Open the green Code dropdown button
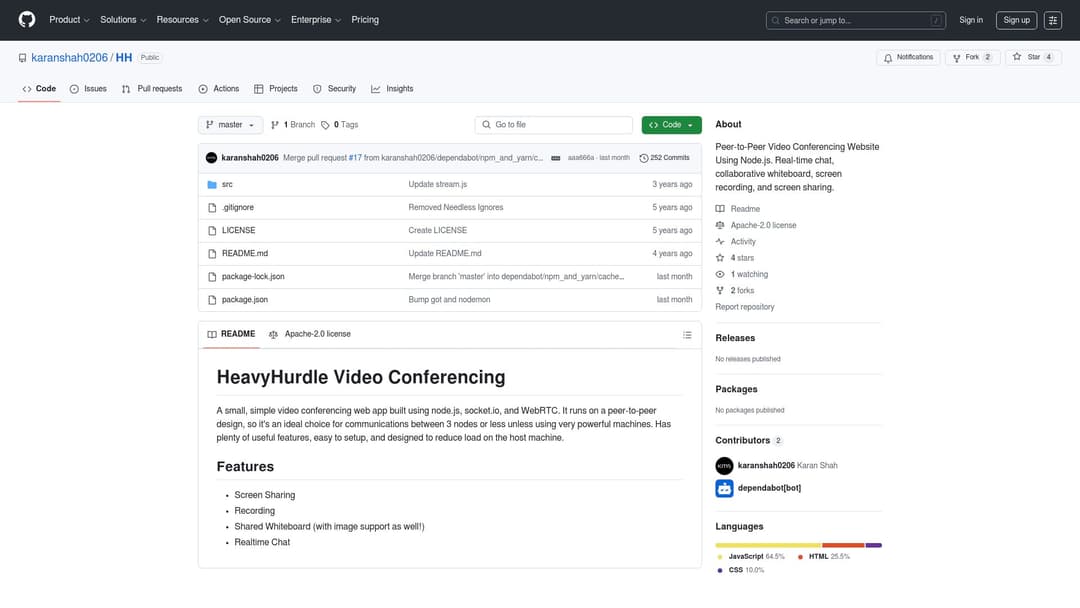This screenshot has width=1080, height=608. (672, 125)
